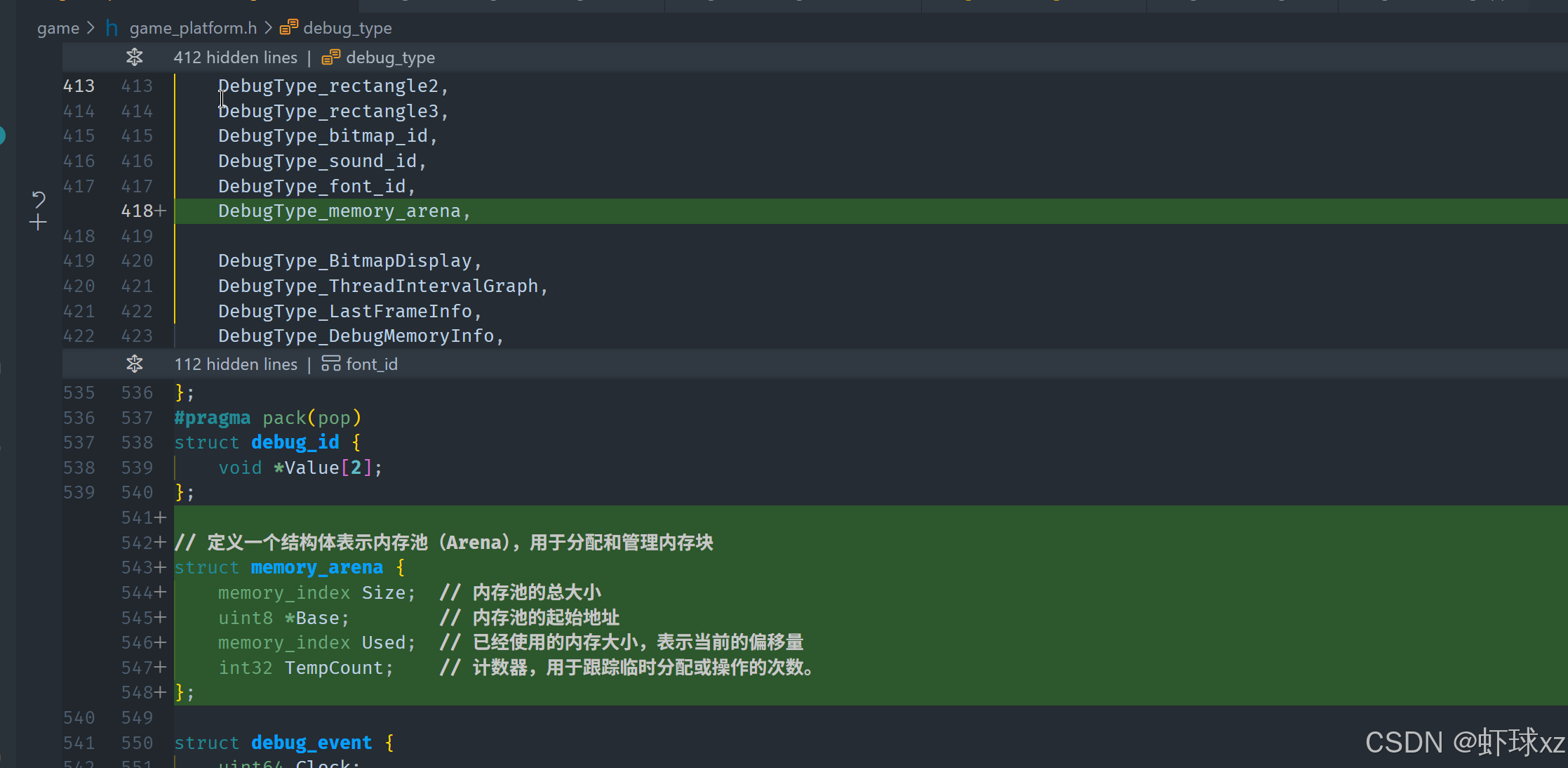Image resolution: width=1568 pixels, height=768 pixels.
Task: Click the DebugType_memory_arena added line
Action: point(344,211)
